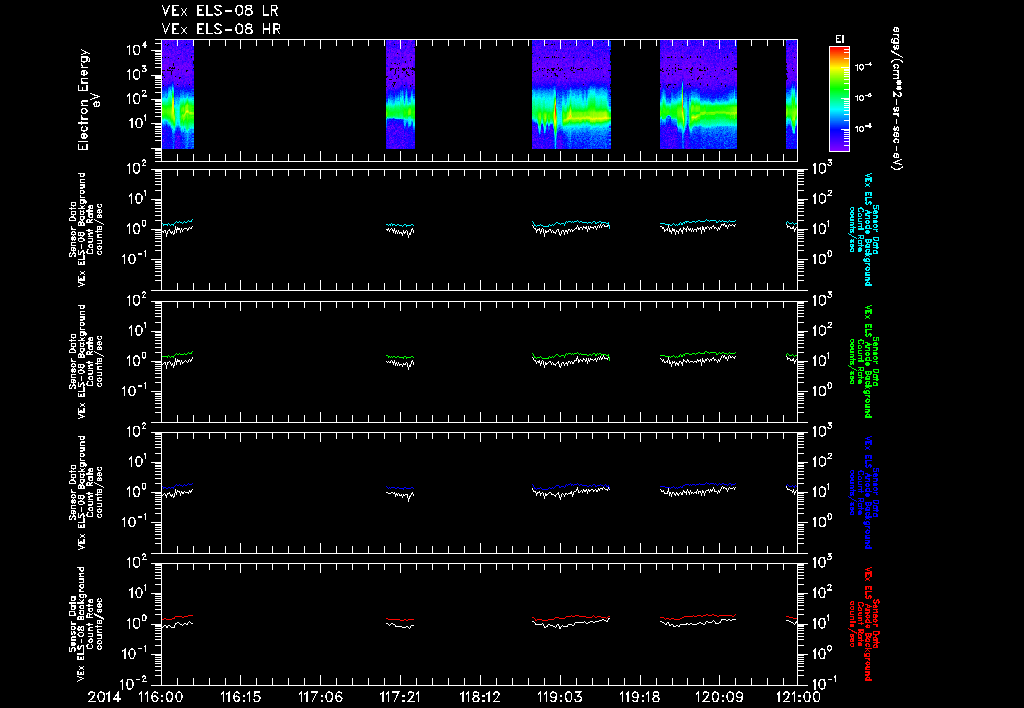Click the "VEx ELS-08 HR" title text

pos(221,29)
